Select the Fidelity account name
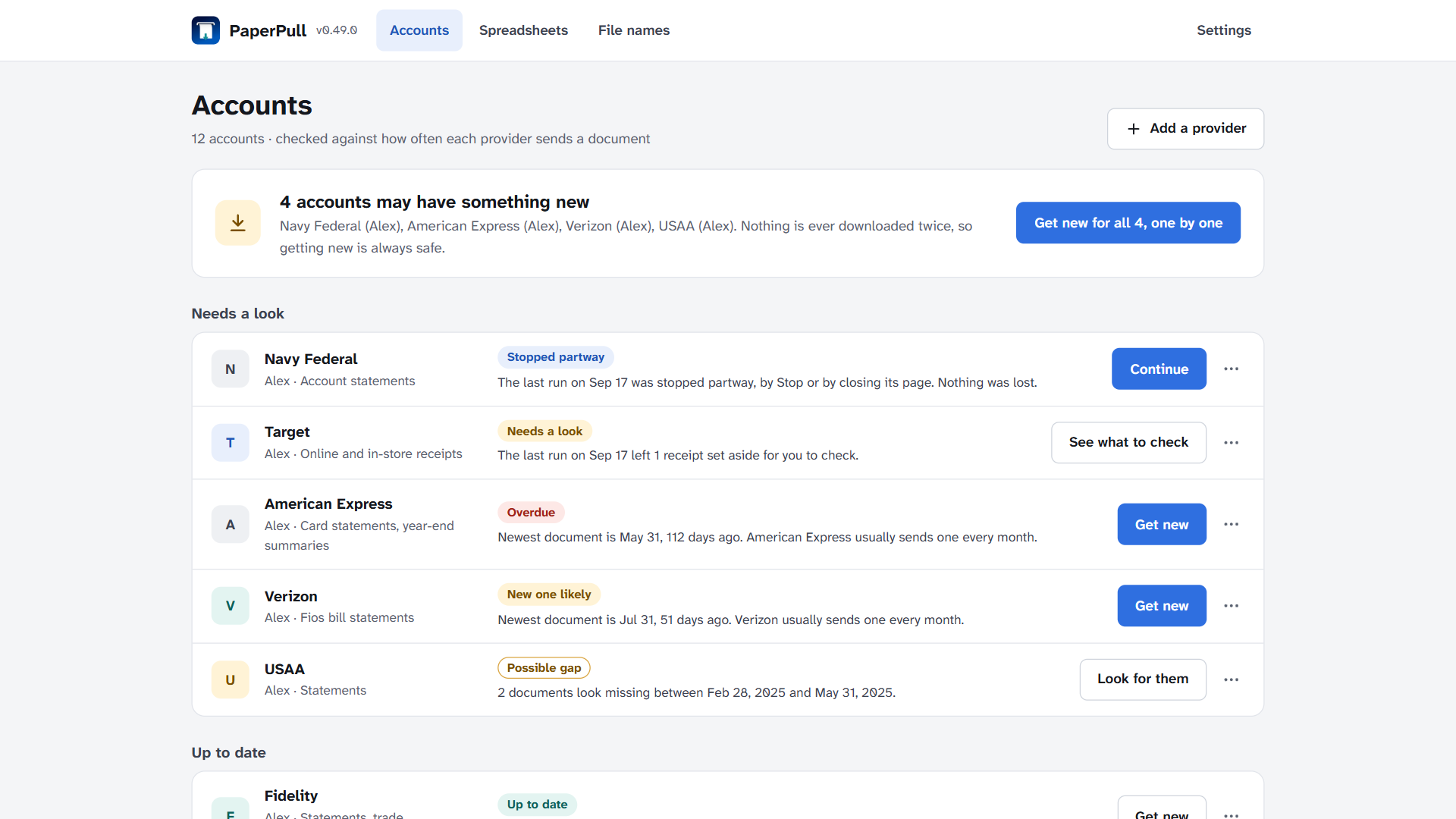 click(x=291, y=796)
